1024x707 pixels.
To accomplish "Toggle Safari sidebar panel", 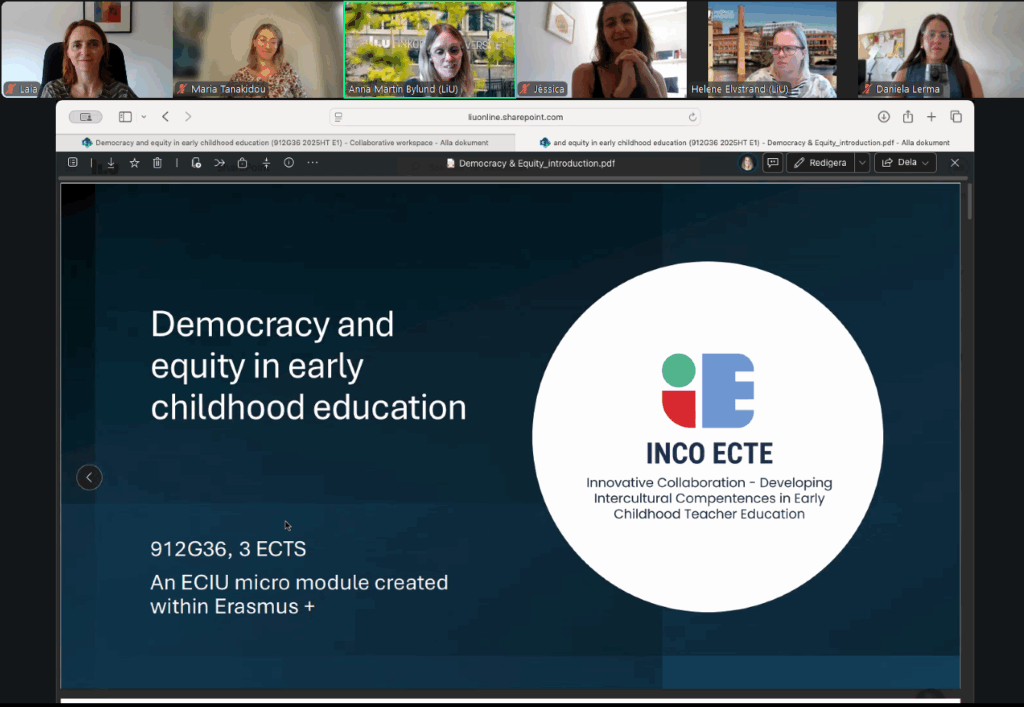I will click(125, 117).
